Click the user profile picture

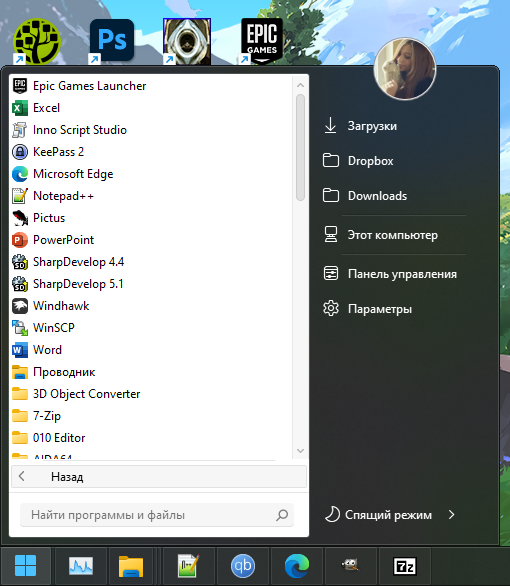(x=405, y=69)
